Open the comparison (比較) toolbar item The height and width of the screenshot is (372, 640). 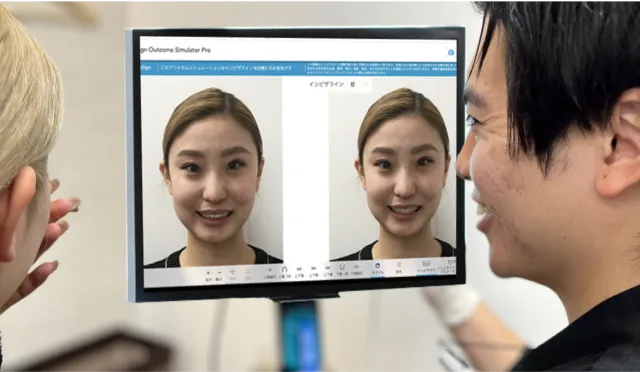[x=399, y=268]
